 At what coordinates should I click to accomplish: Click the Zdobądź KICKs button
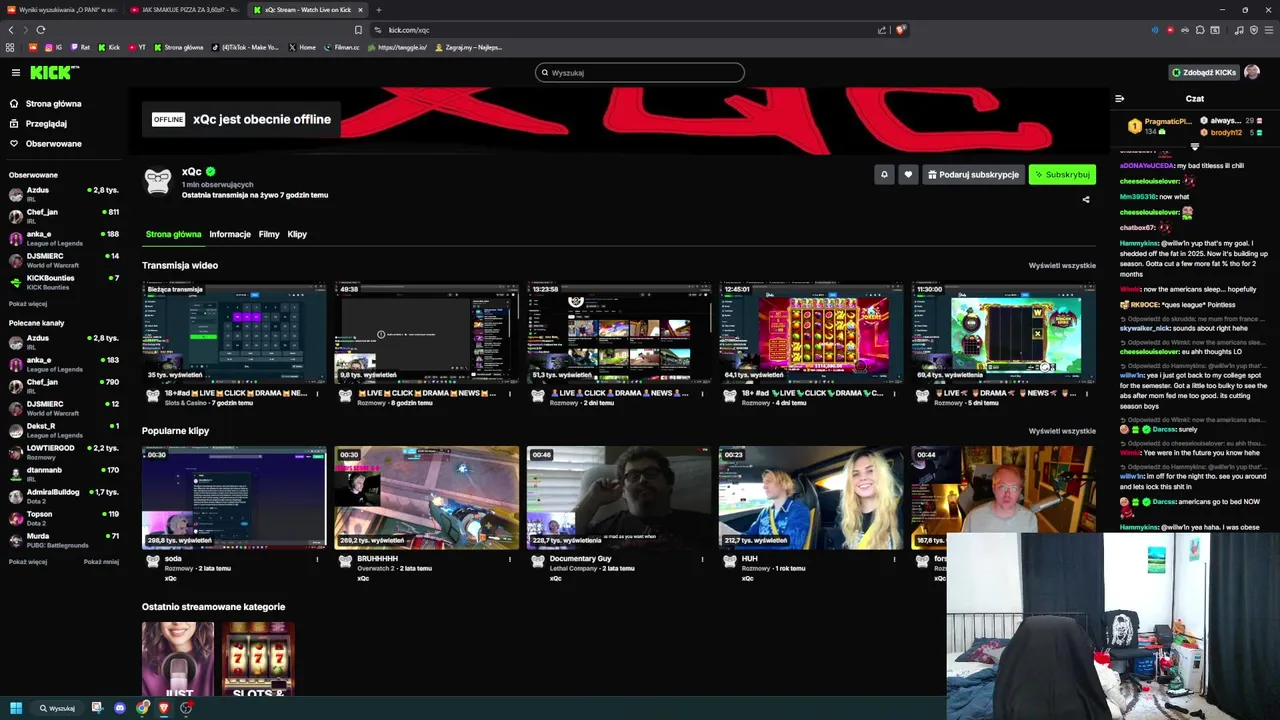(x=1204, y=72)
